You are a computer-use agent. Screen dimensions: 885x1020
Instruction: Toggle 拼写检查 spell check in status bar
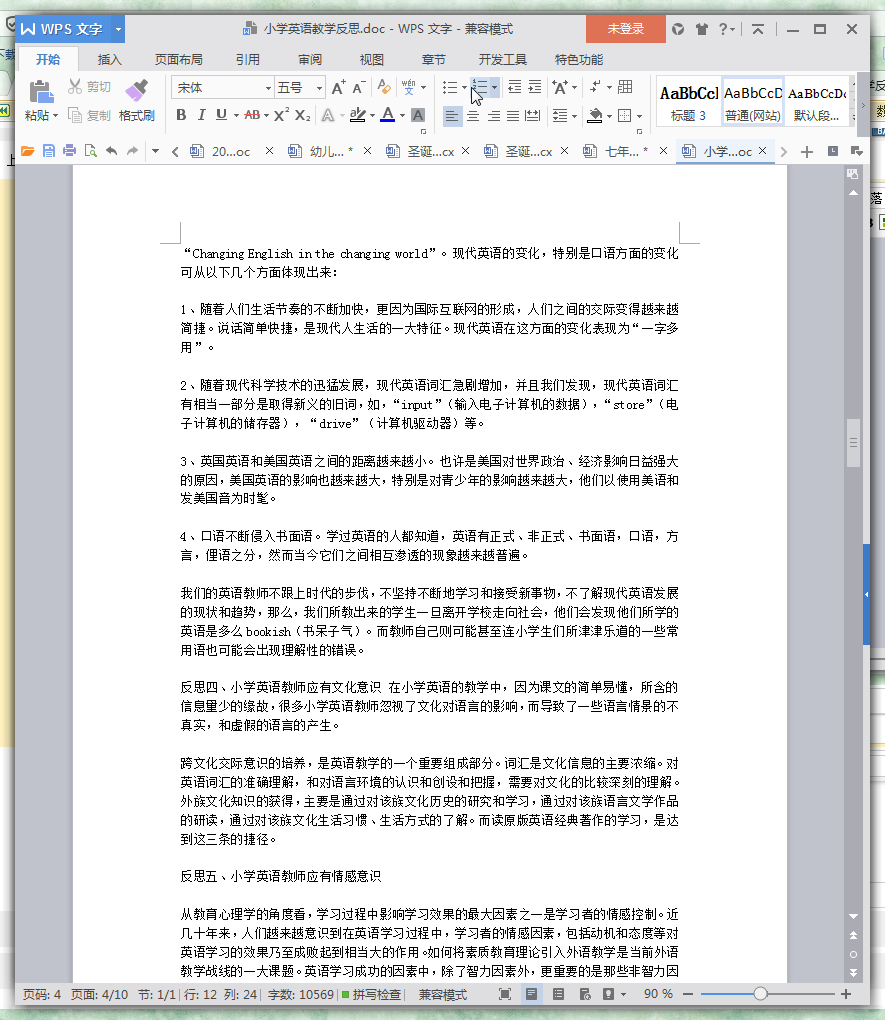coord(372,994)
